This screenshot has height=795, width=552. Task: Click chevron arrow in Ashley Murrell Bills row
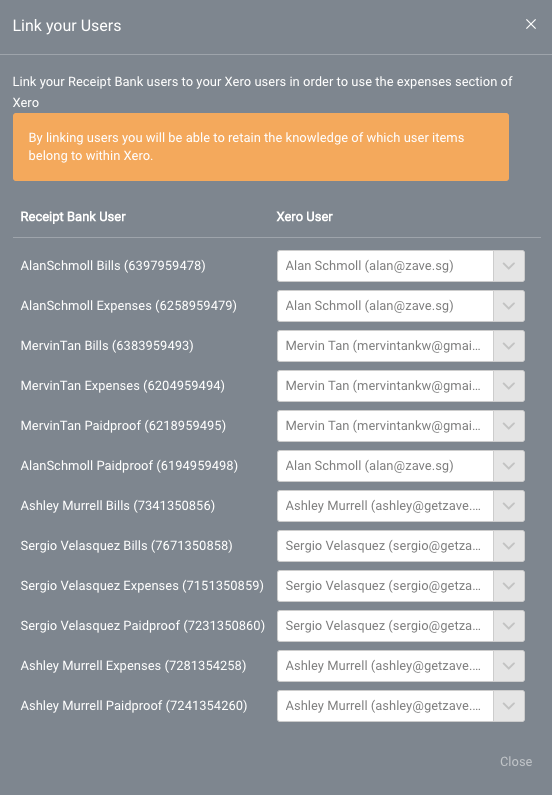(509, 506)
